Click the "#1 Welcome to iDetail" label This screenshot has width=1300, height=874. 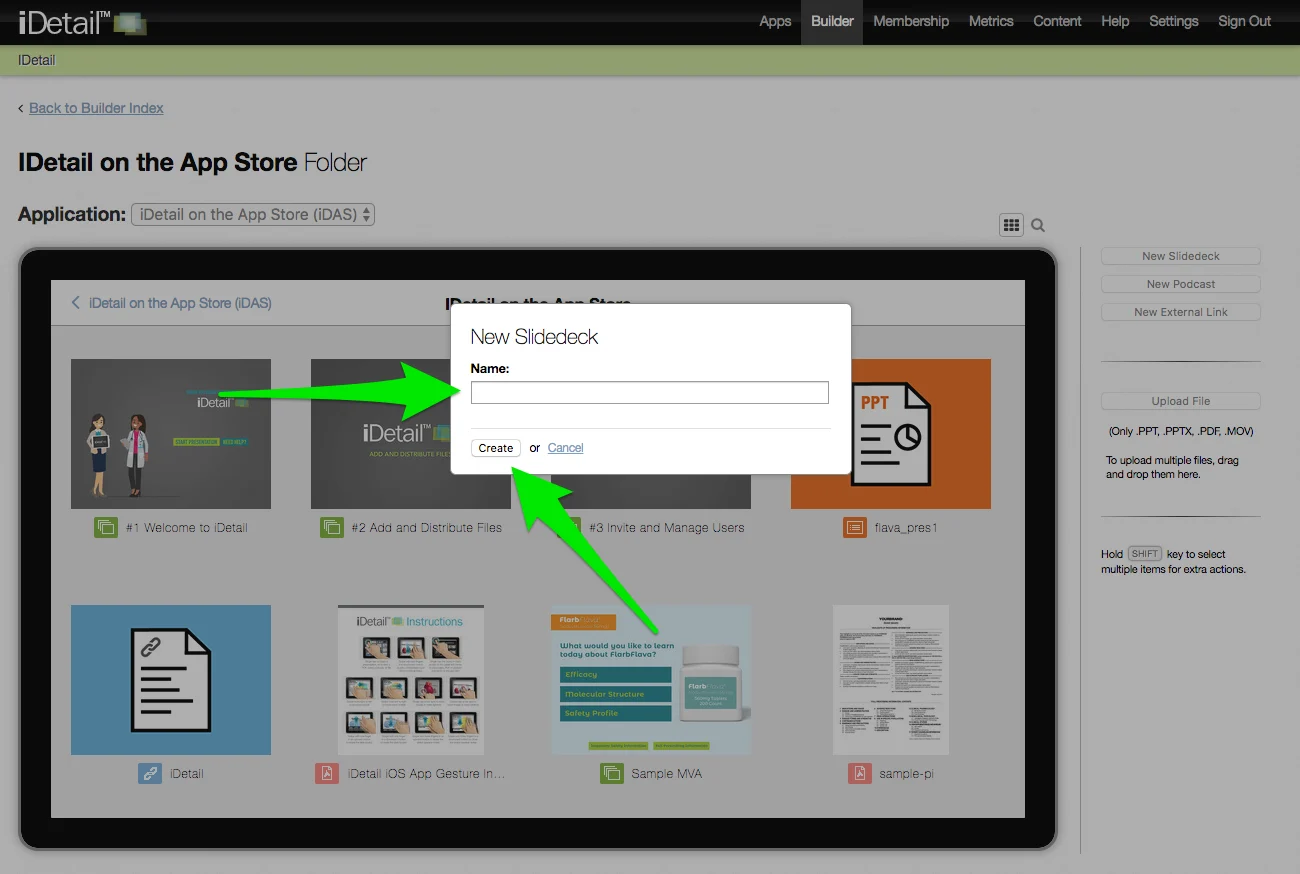187,527
